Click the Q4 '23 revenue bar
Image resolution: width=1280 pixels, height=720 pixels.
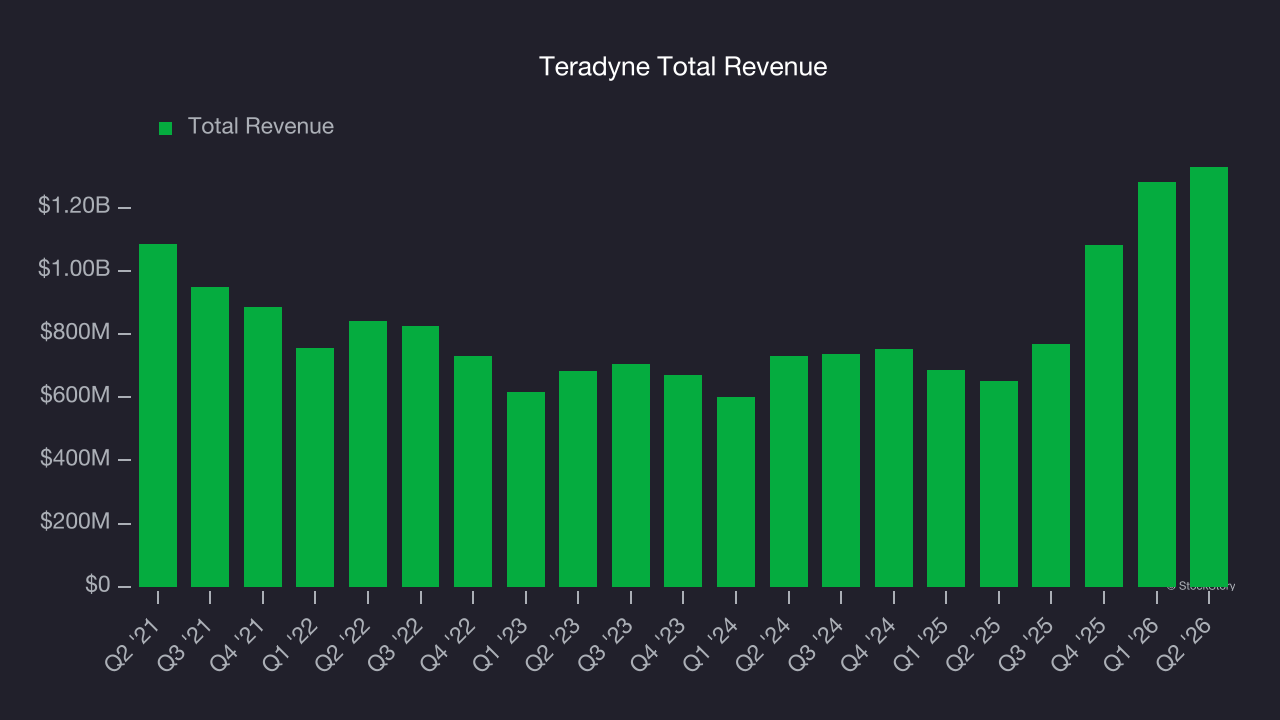[683, 481]
